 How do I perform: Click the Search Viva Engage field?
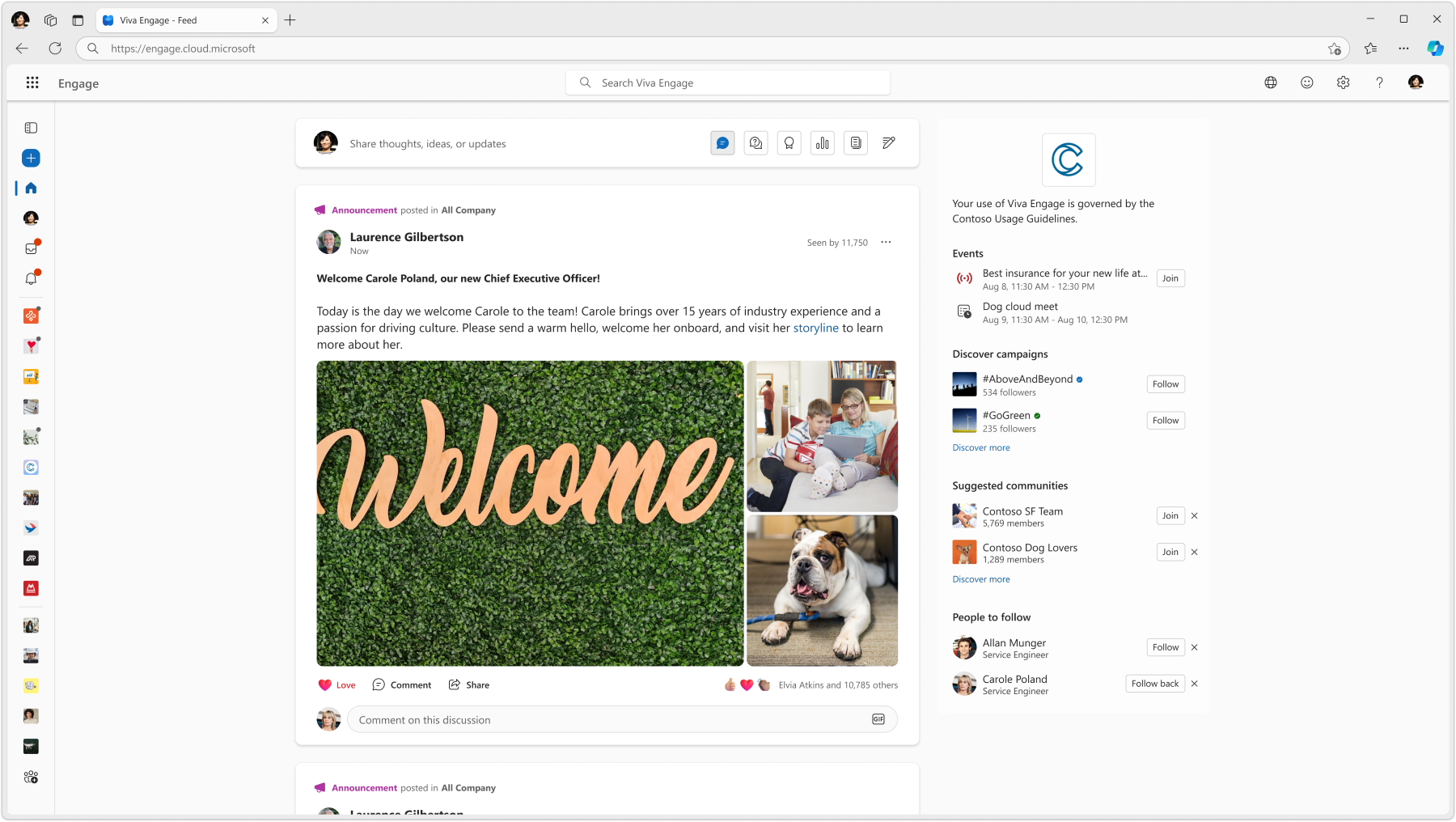tap(728, 83)
